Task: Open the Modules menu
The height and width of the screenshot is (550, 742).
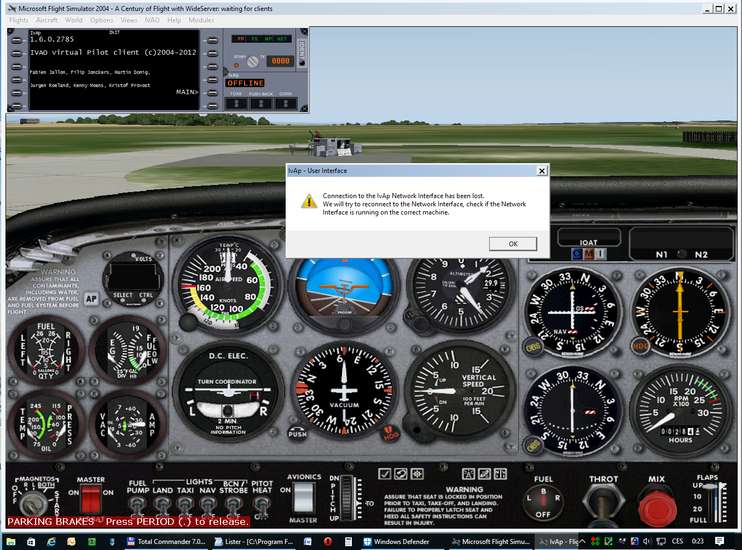Action: [x=201, y=20]
